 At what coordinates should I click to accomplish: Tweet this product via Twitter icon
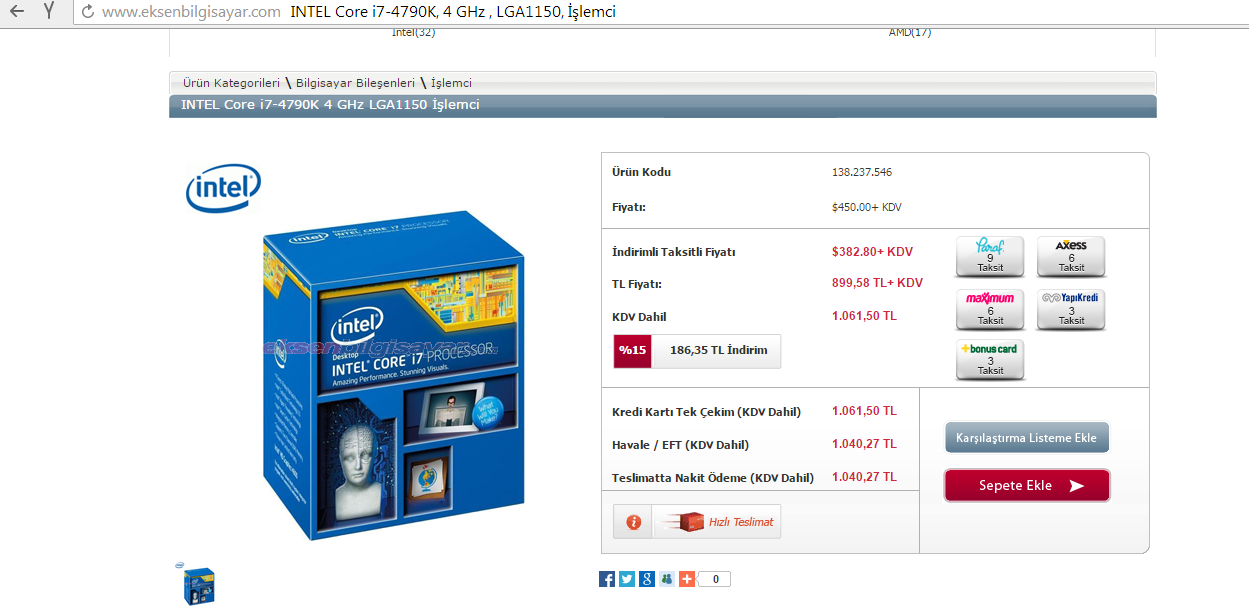click(627, 579)
